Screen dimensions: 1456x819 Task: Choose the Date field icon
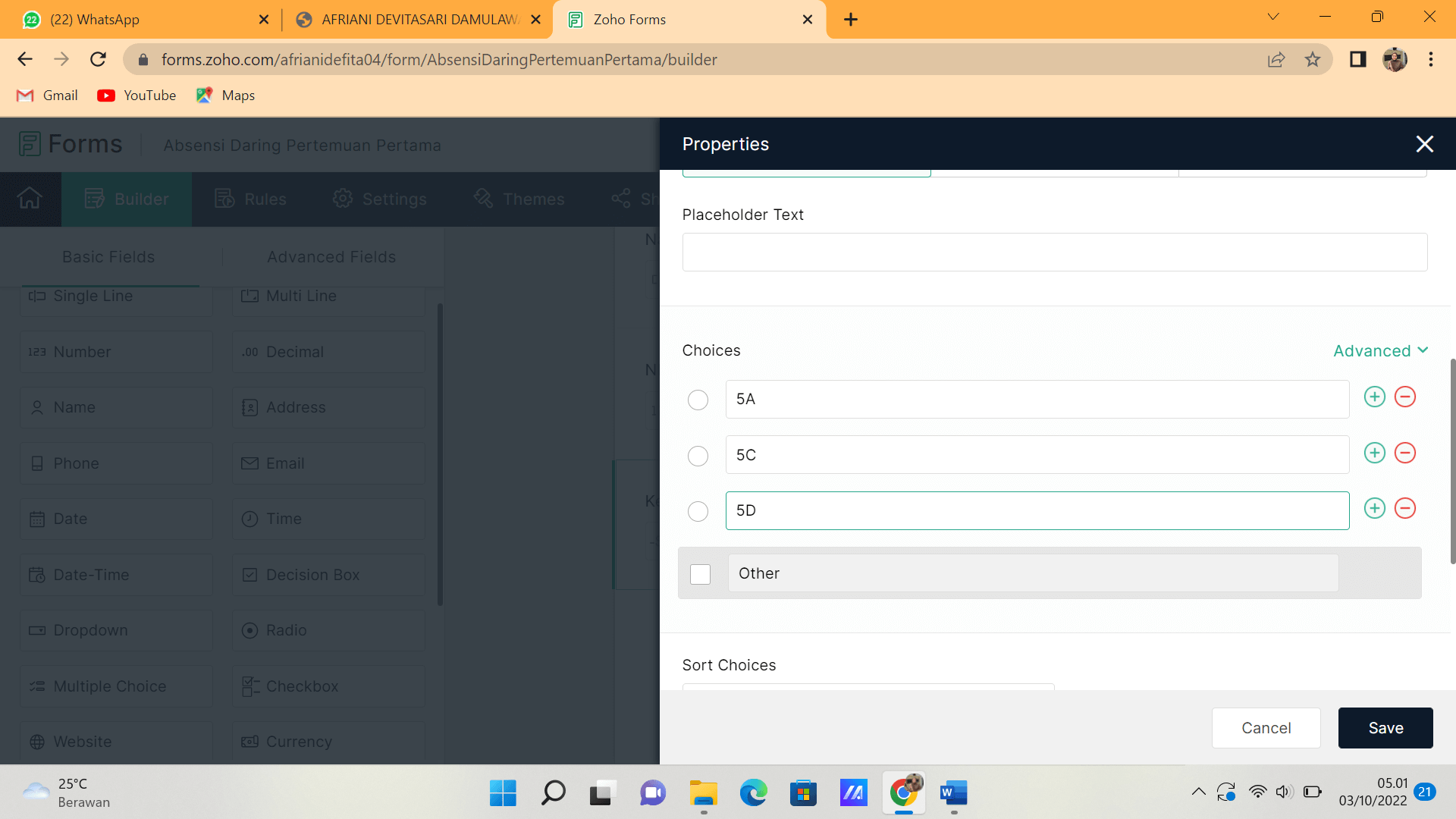[37, 519]
